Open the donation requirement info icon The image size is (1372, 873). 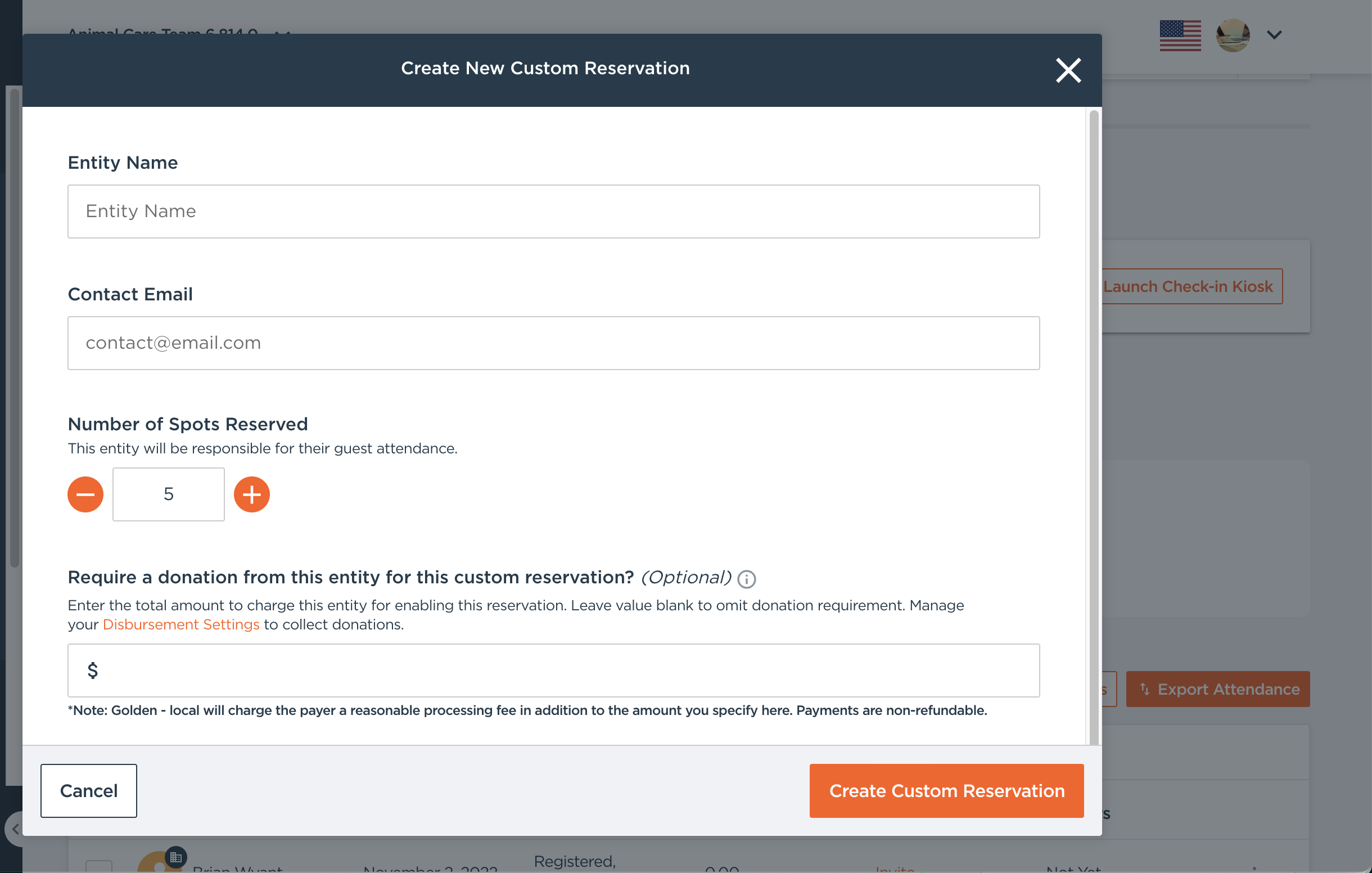(746, 579)
